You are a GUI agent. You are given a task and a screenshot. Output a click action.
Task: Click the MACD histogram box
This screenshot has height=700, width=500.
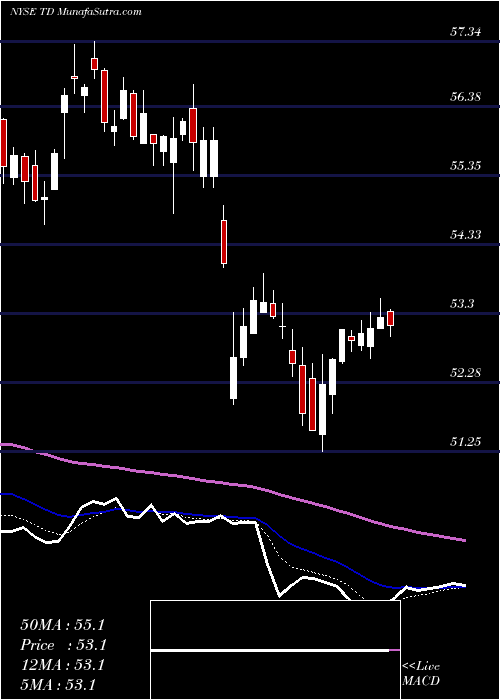275,650
